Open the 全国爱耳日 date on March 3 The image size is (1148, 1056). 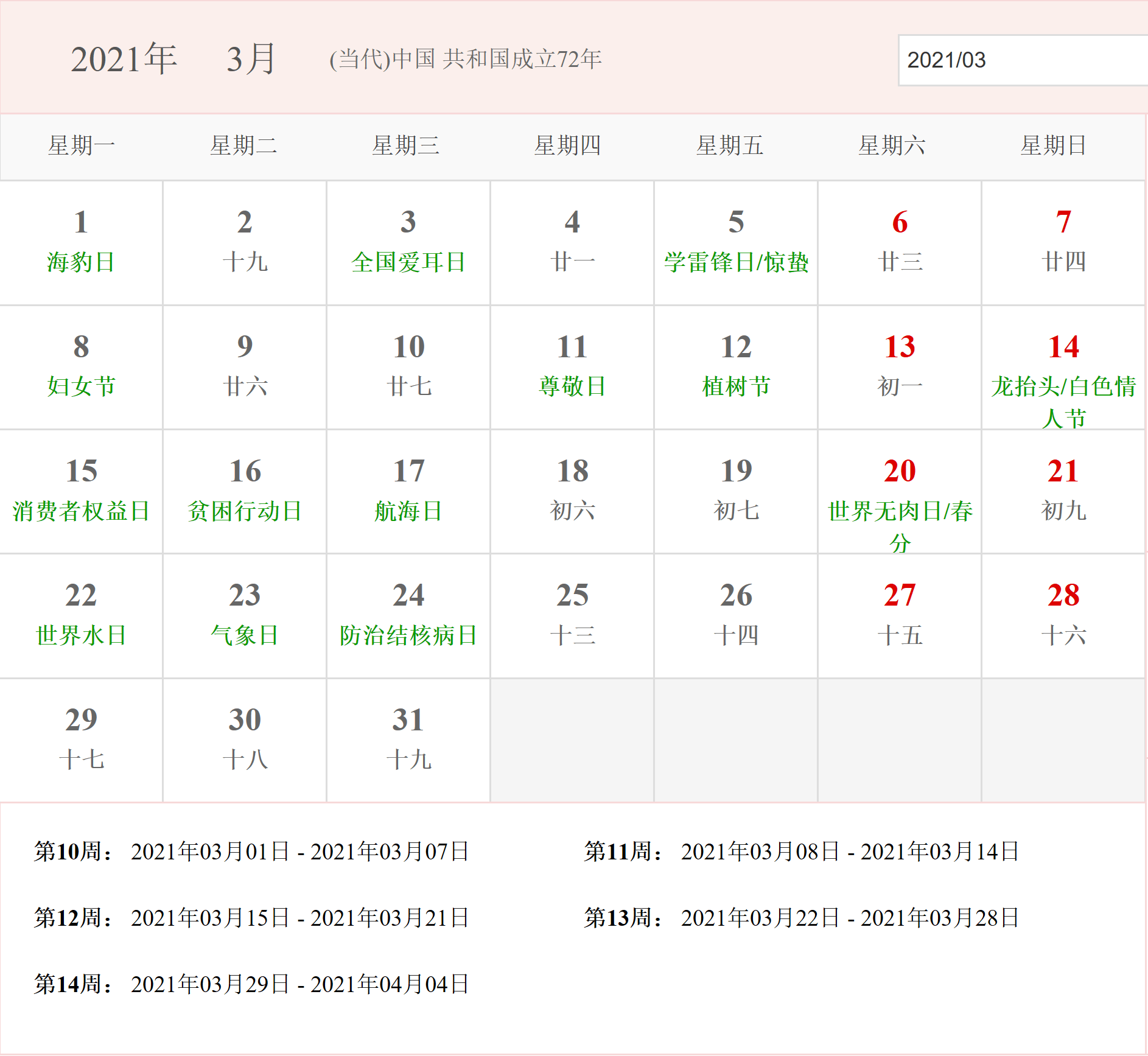408,243
